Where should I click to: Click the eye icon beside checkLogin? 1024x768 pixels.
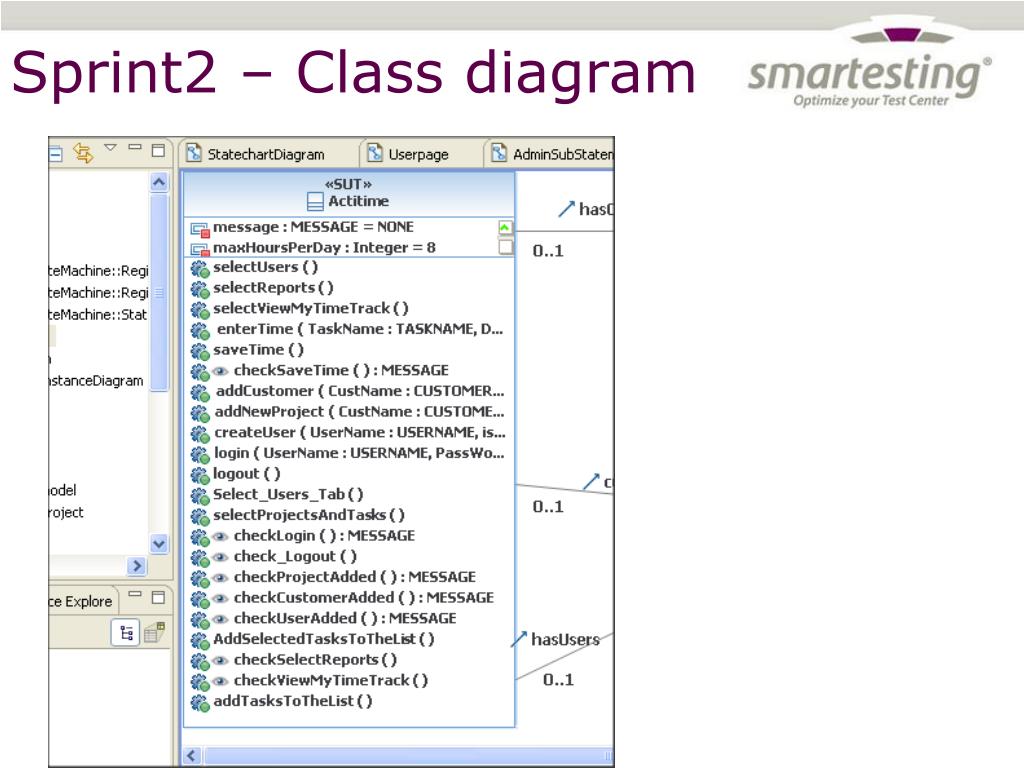[x=221, y=537]
